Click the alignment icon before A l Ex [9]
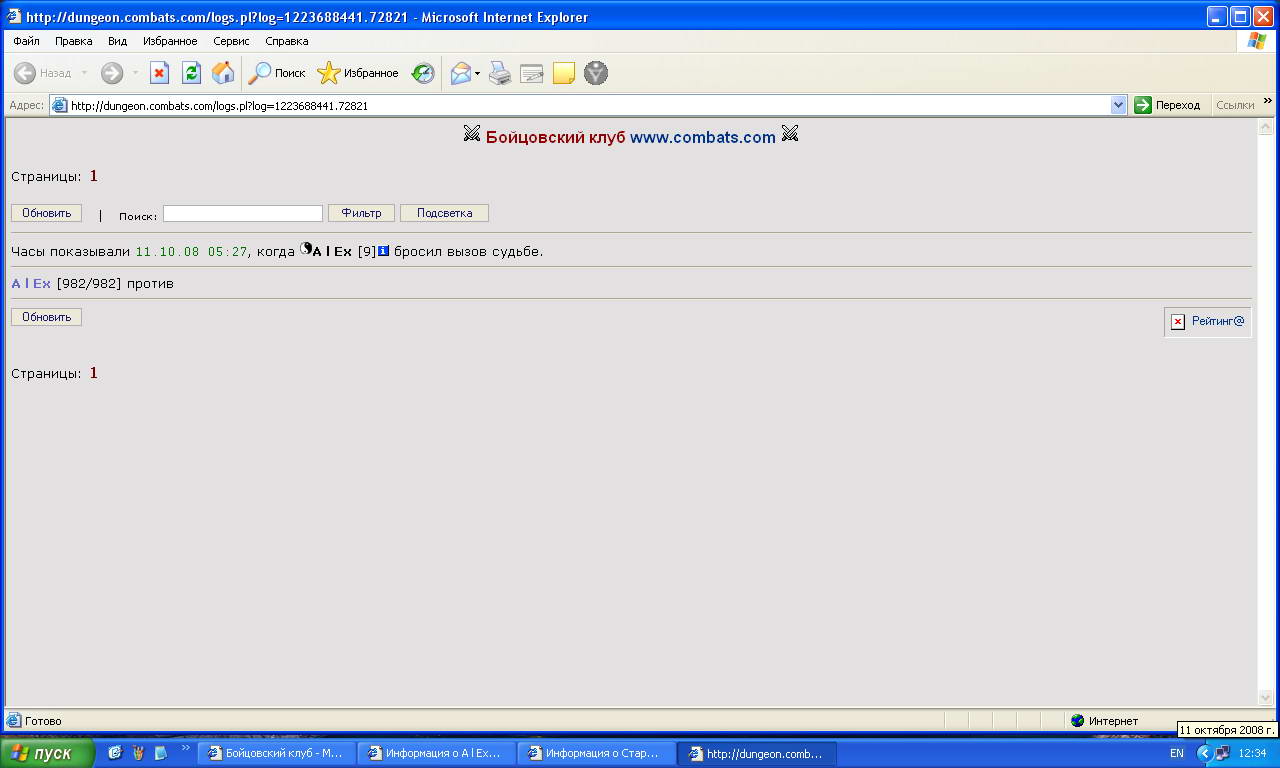 pyautogui.click(x=306, y=249)
